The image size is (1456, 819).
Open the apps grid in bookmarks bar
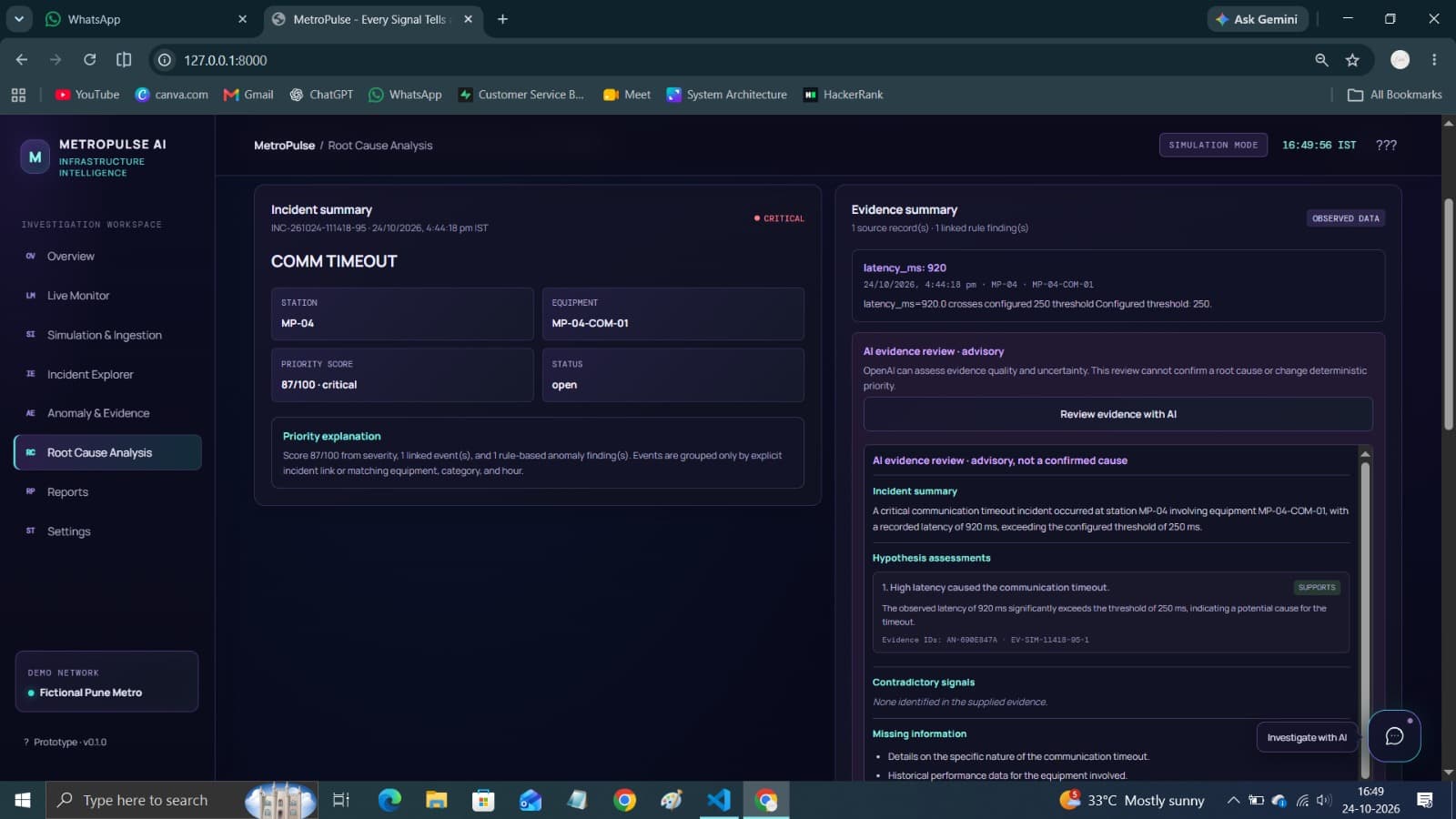[x=18, y=95]
